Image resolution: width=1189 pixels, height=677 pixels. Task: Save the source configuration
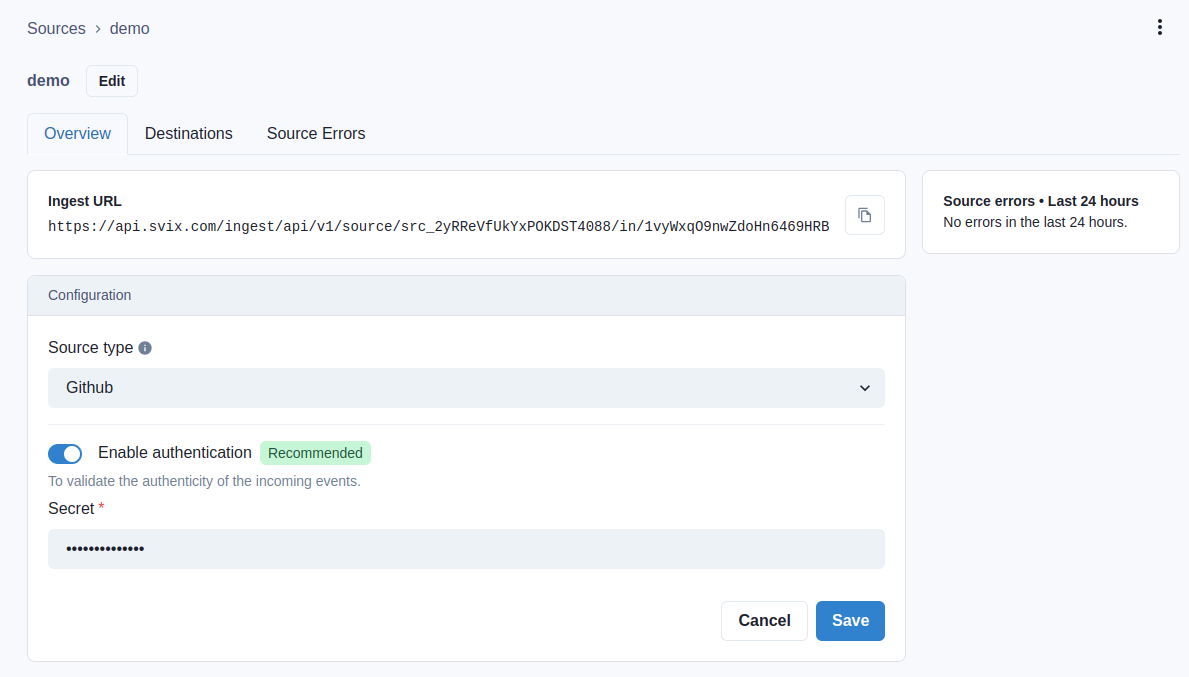(849, 620)
